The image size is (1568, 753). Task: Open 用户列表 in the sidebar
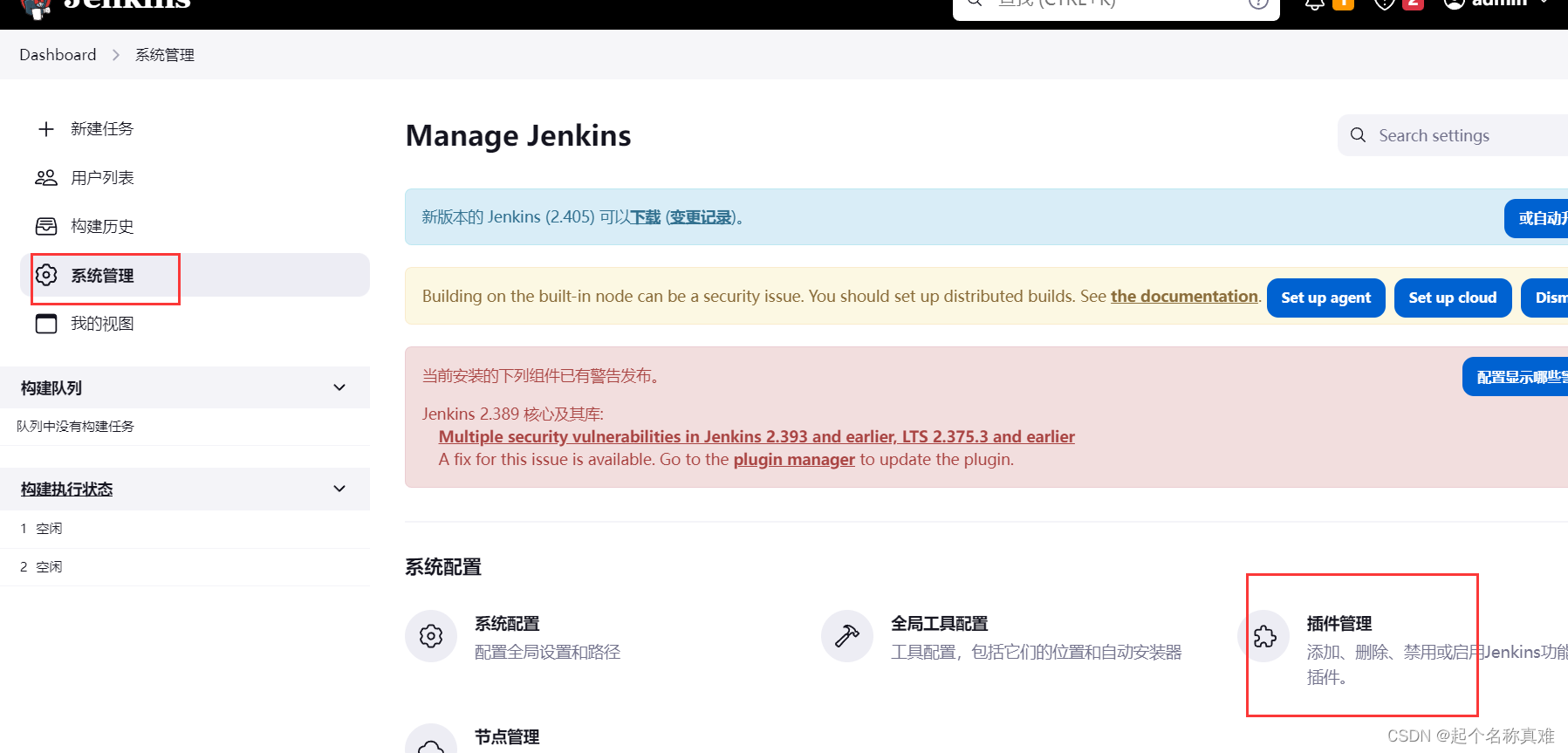point(102,178)
